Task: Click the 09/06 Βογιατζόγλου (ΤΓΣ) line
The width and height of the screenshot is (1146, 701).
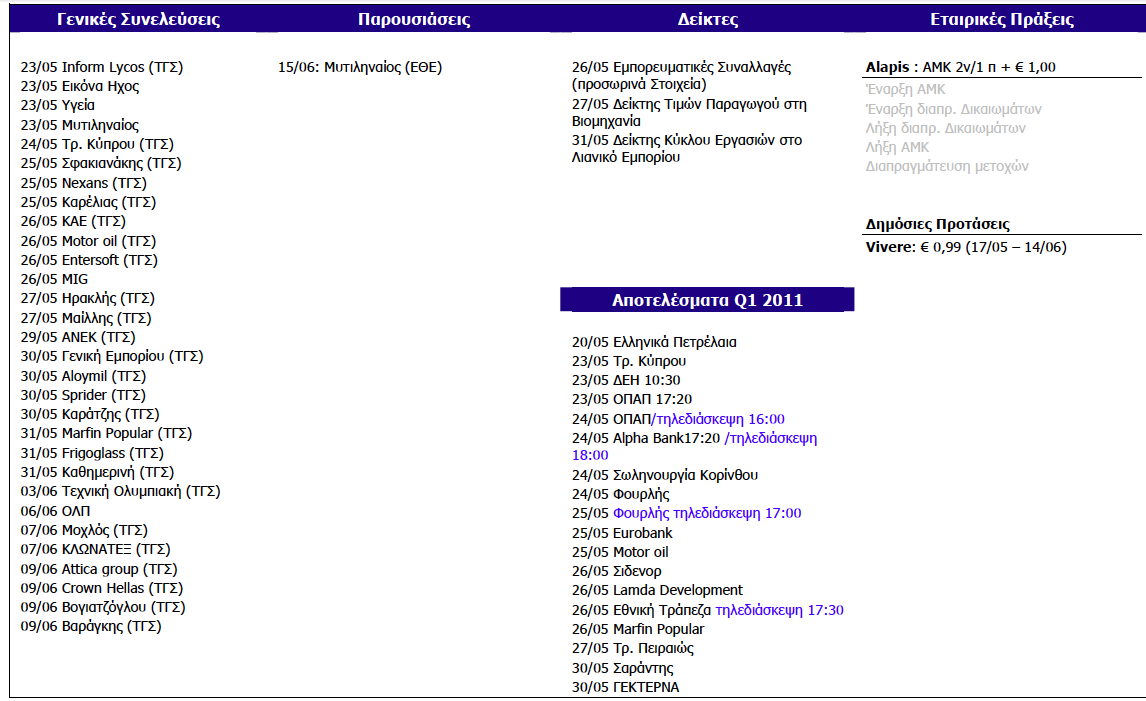Action: [103, 607]
